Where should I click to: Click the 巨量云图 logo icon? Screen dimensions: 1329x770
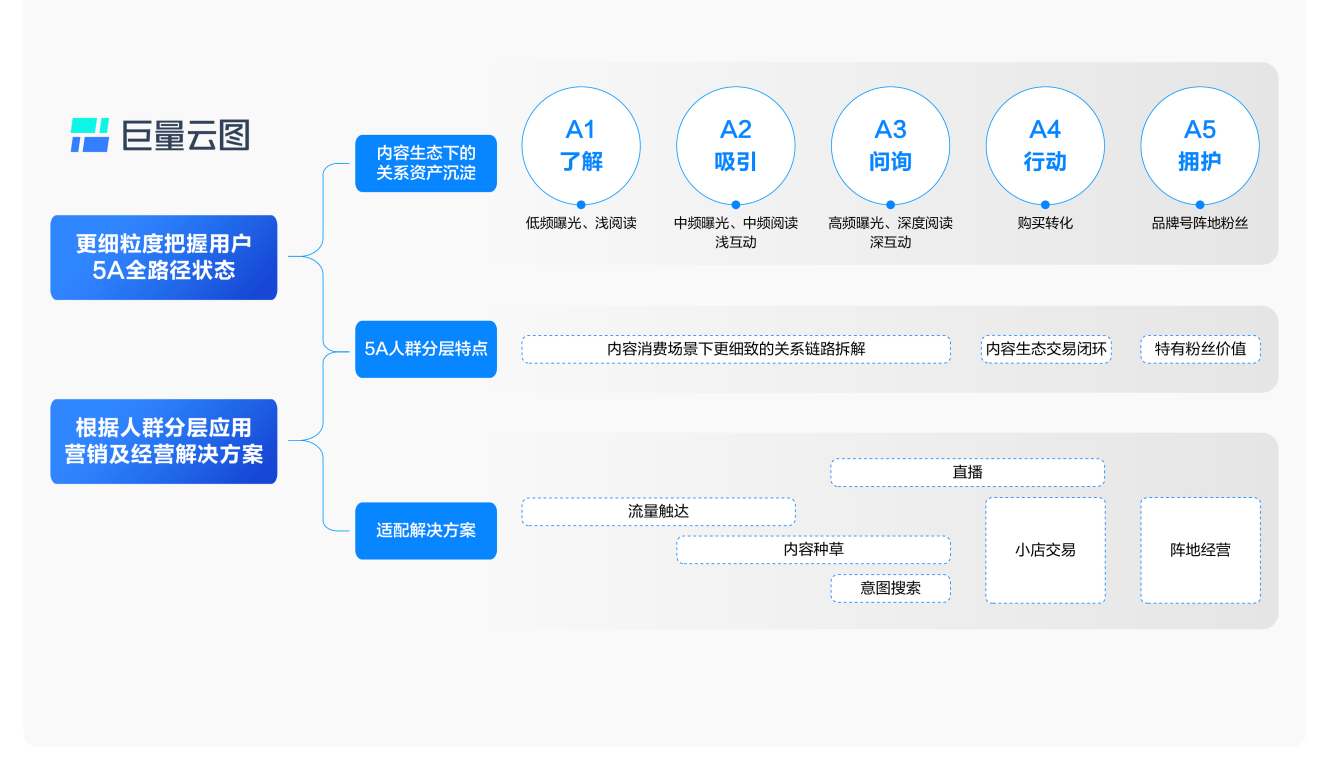[89, 135]
